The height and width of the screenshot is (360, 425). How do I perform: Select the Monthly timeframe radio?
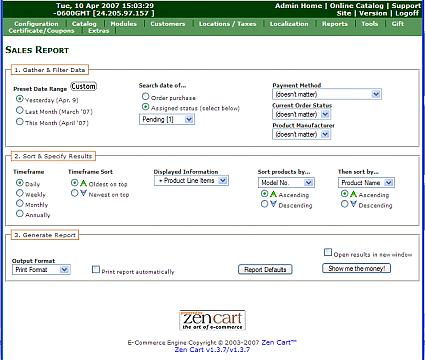pos(20,204)
